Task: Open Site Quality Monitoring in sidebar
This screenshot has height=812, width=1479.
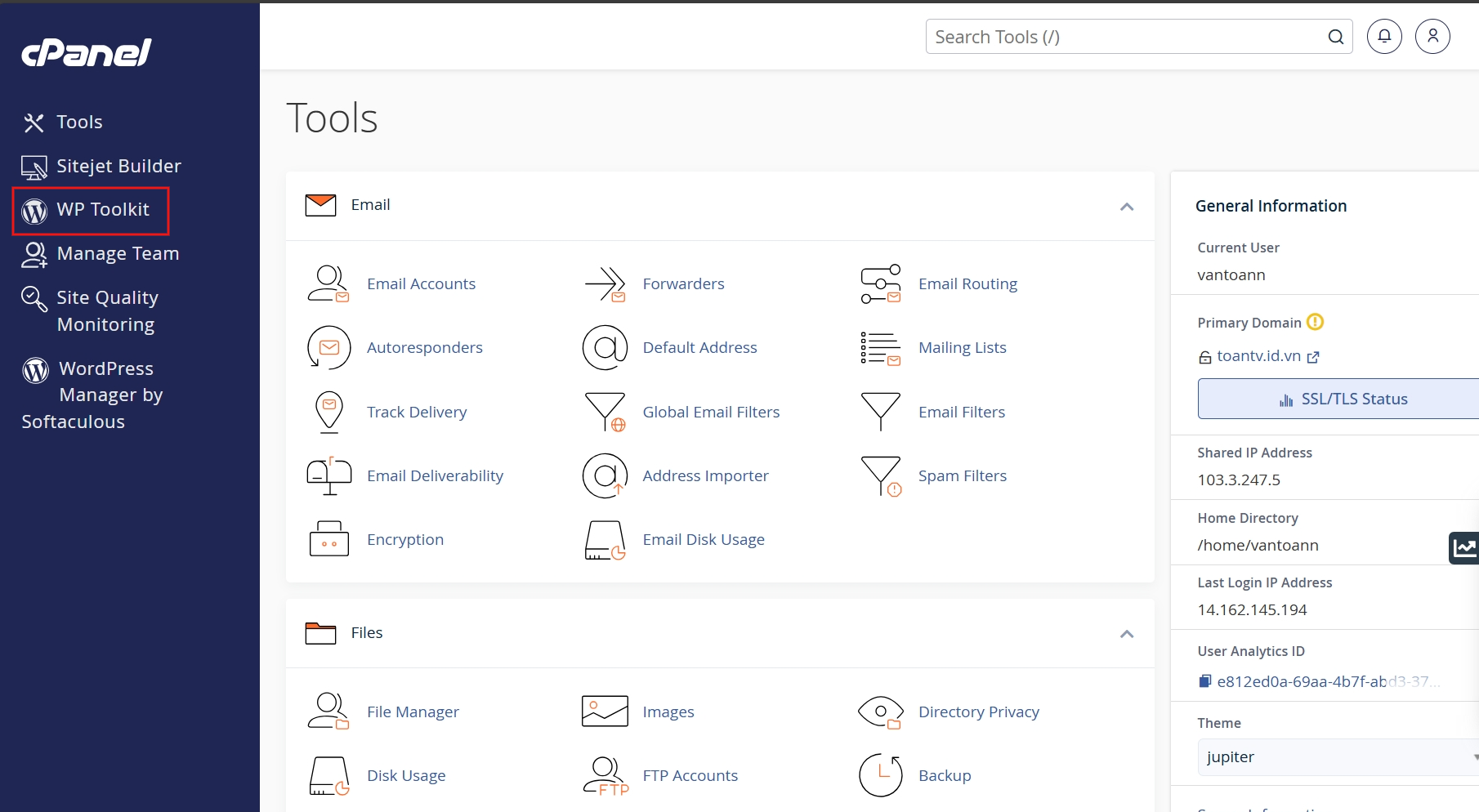Action: (x=90, y=311)
